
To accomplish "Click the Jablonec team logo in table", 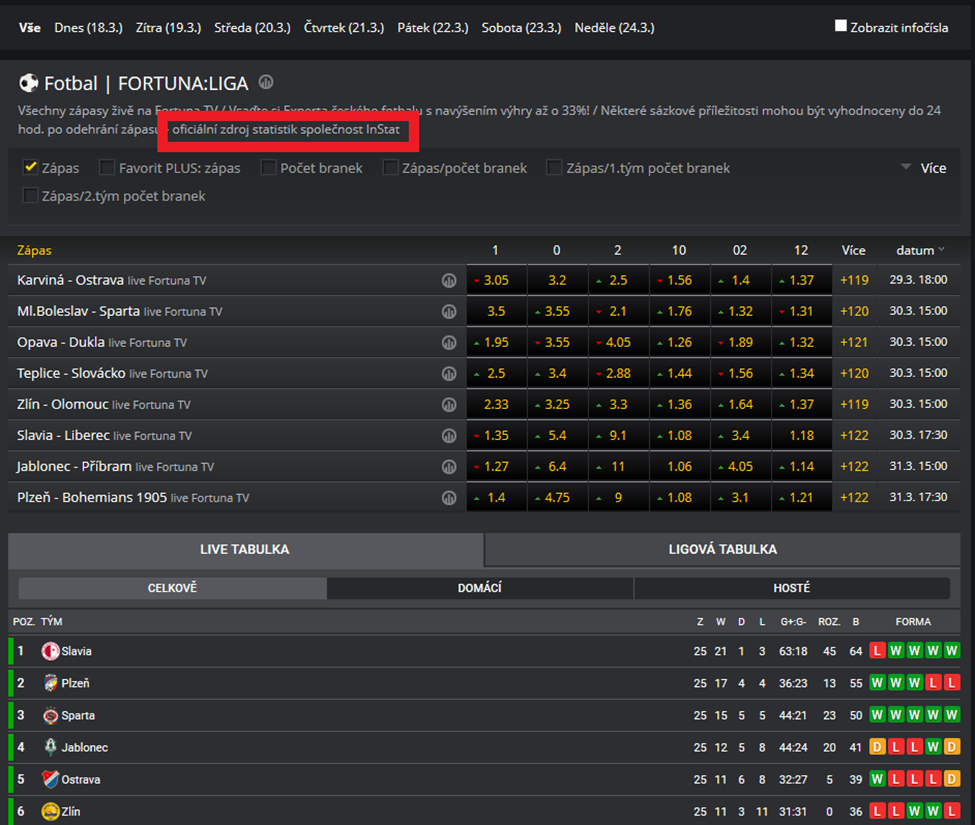I will pos(50,747).
